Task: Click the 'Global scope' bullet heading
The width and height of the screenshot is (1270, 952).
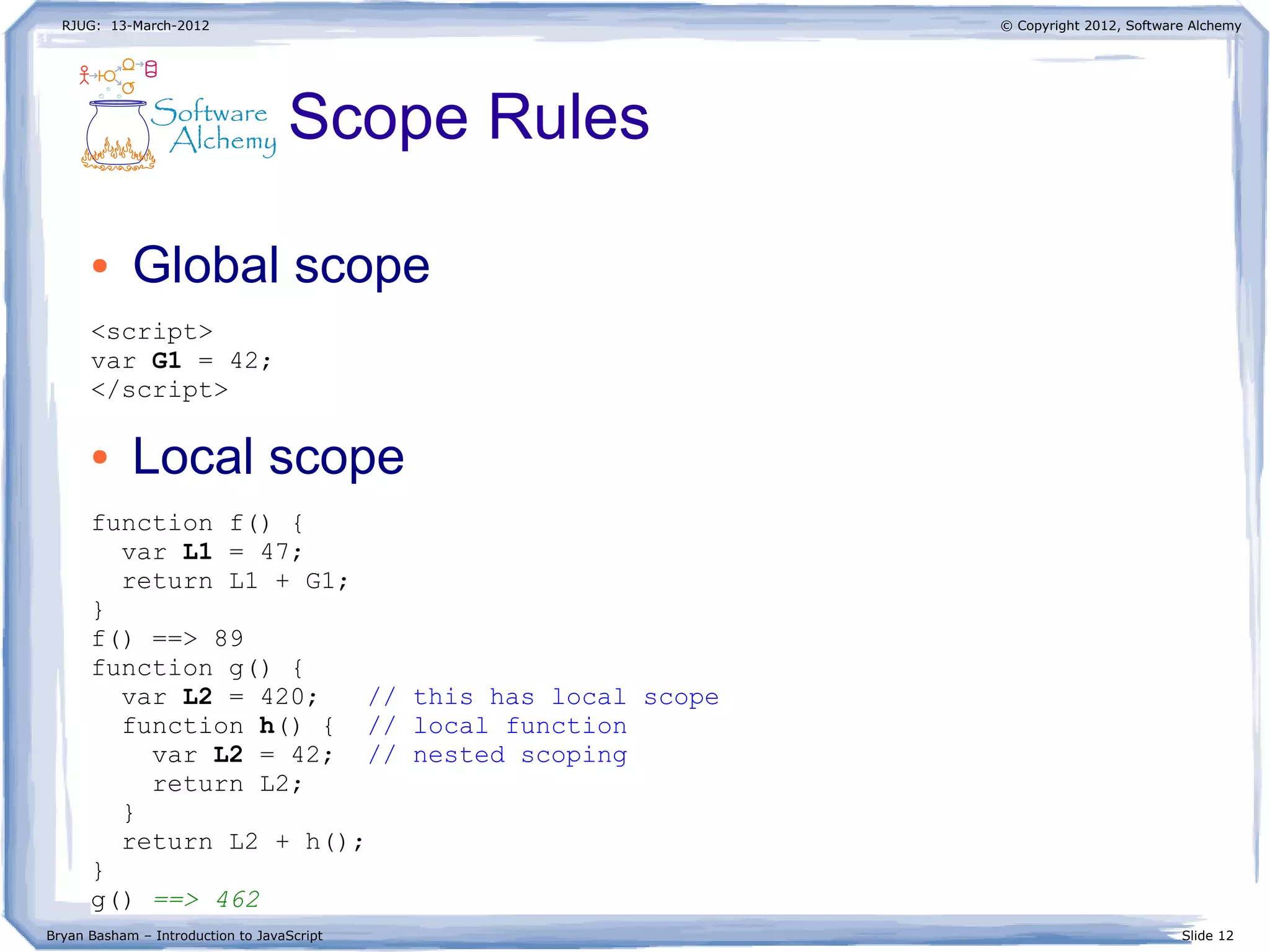Action: click(x=281, y=265)
